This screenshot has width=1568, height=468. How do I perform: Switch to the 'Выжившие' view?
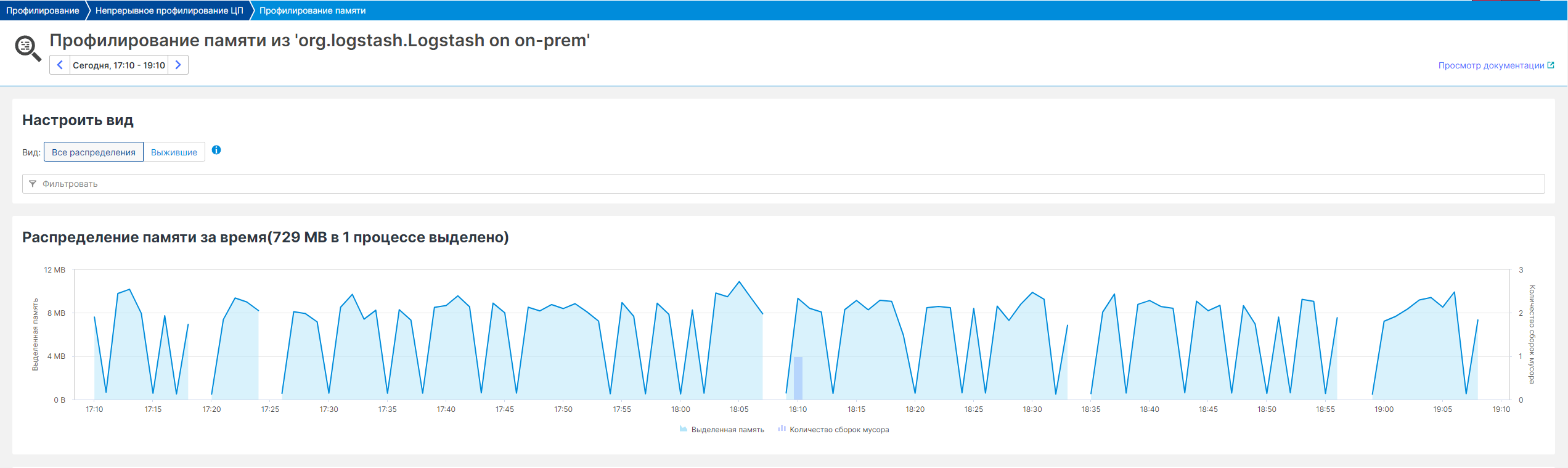point(174,152)
